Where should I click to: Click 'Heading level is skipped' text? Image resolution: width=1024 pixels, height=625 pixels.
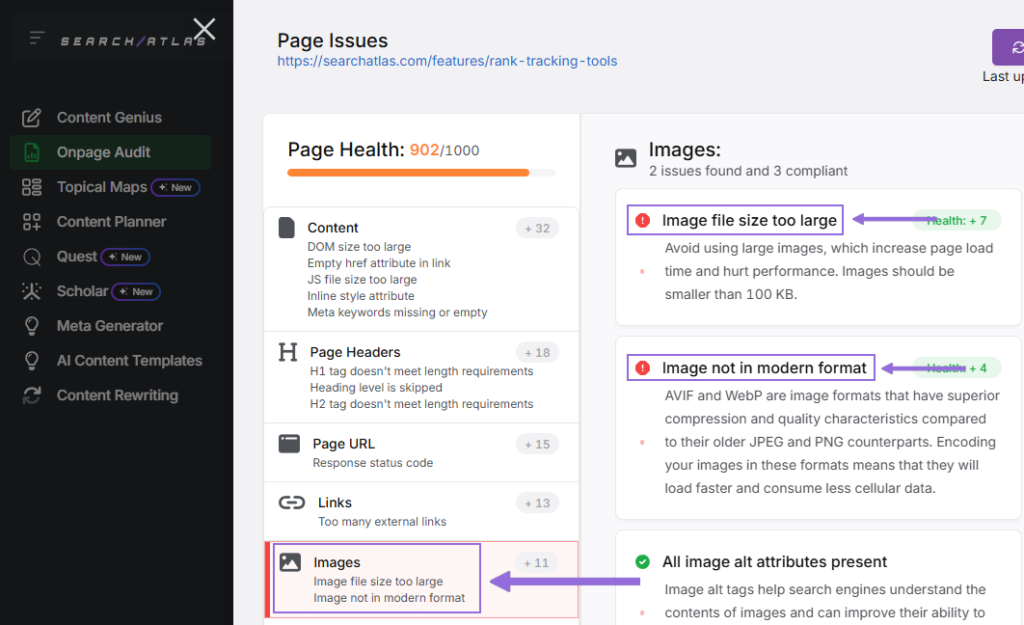click(x=376, y=387)
